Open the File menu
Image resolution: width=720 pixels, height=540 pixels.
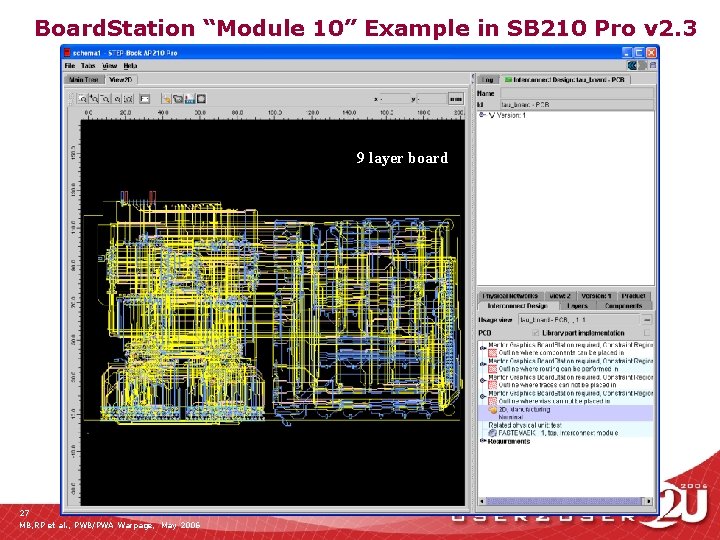pos(70,66)
